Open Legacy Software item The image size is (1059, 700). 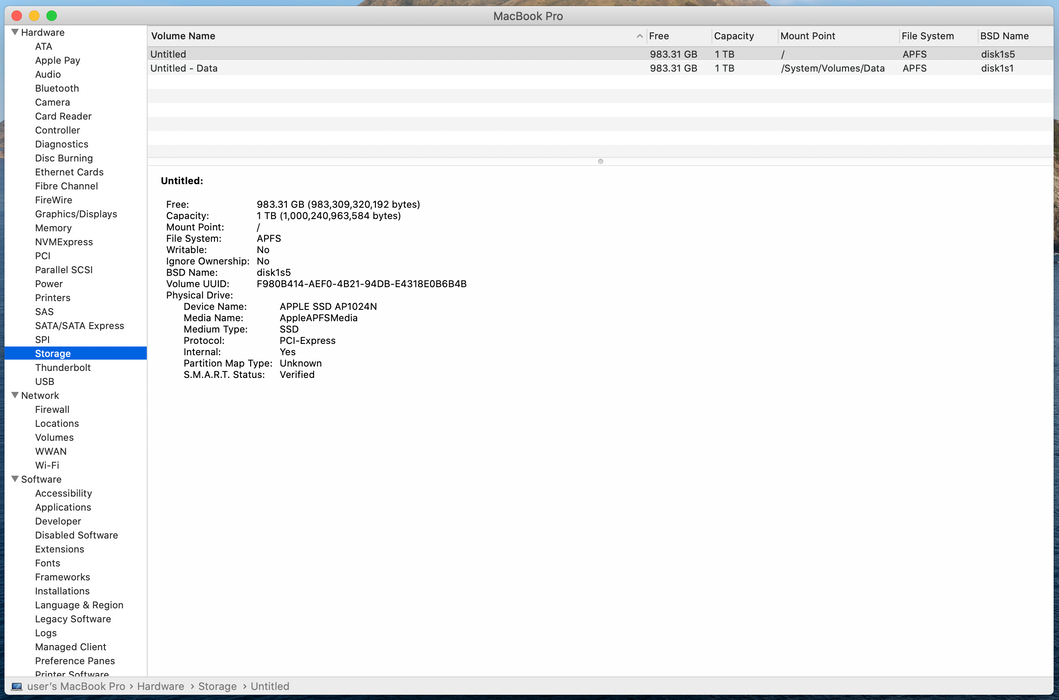(x=73, y=619)
